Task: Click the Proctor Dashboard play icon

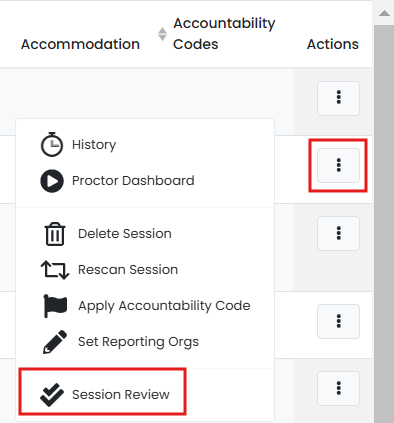Action: coord(52,181)
